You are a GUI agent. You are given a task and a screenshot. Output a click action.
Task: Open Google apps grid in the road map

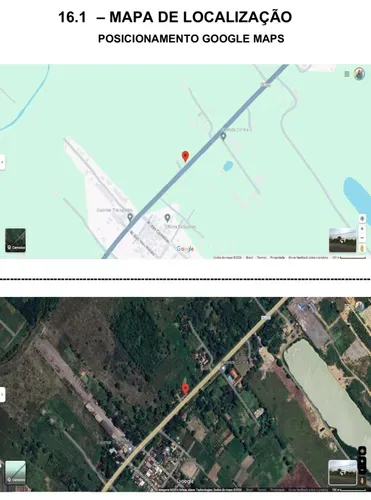click(347, 74)
